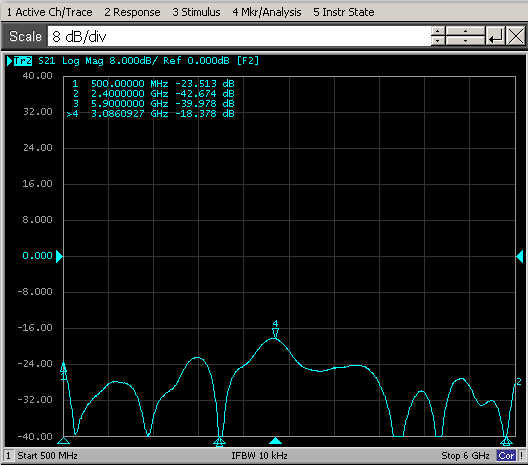
Task: Click the exclamation warning indicator in status bar
Action: (521, 456)
